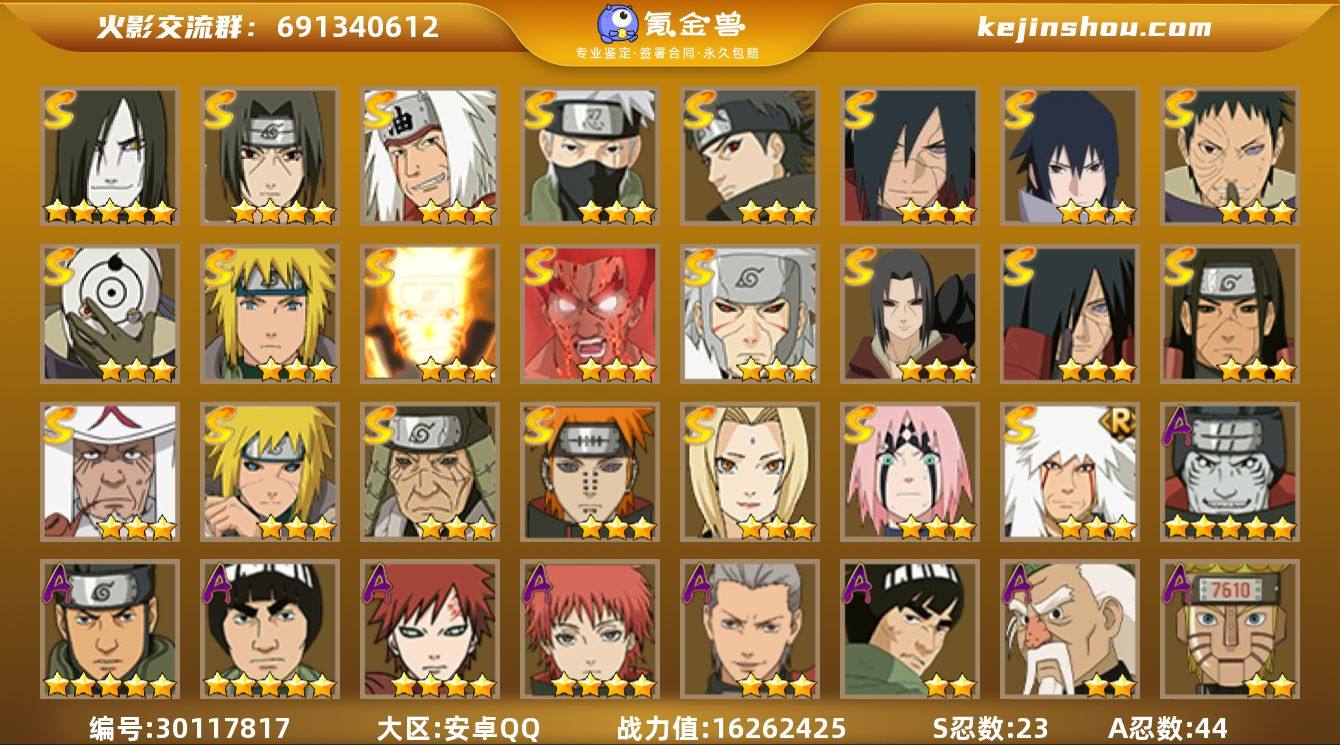Select the orange-haired pierced-face ninja portrait
The height and width of the screenshot is (745, 1340).
(590, 471)
